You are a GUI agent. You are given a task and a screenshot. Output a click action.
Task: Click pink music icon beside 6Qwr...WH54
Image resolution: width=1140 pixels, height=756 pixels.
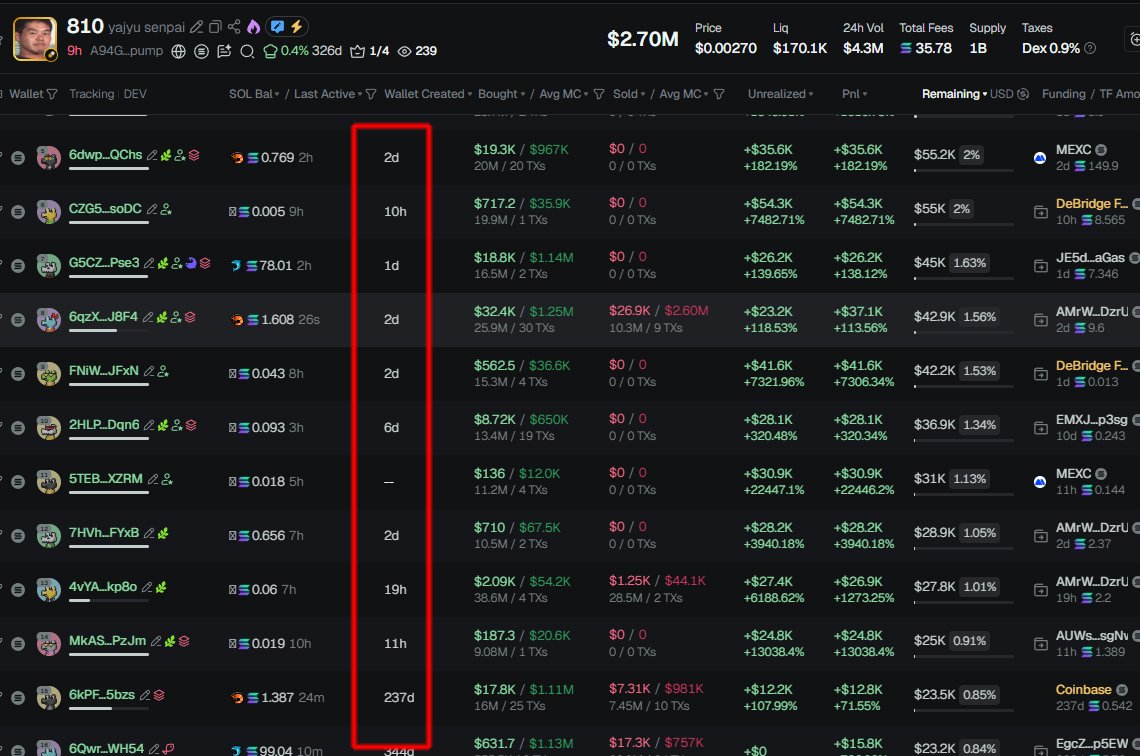tap(169, 749)
